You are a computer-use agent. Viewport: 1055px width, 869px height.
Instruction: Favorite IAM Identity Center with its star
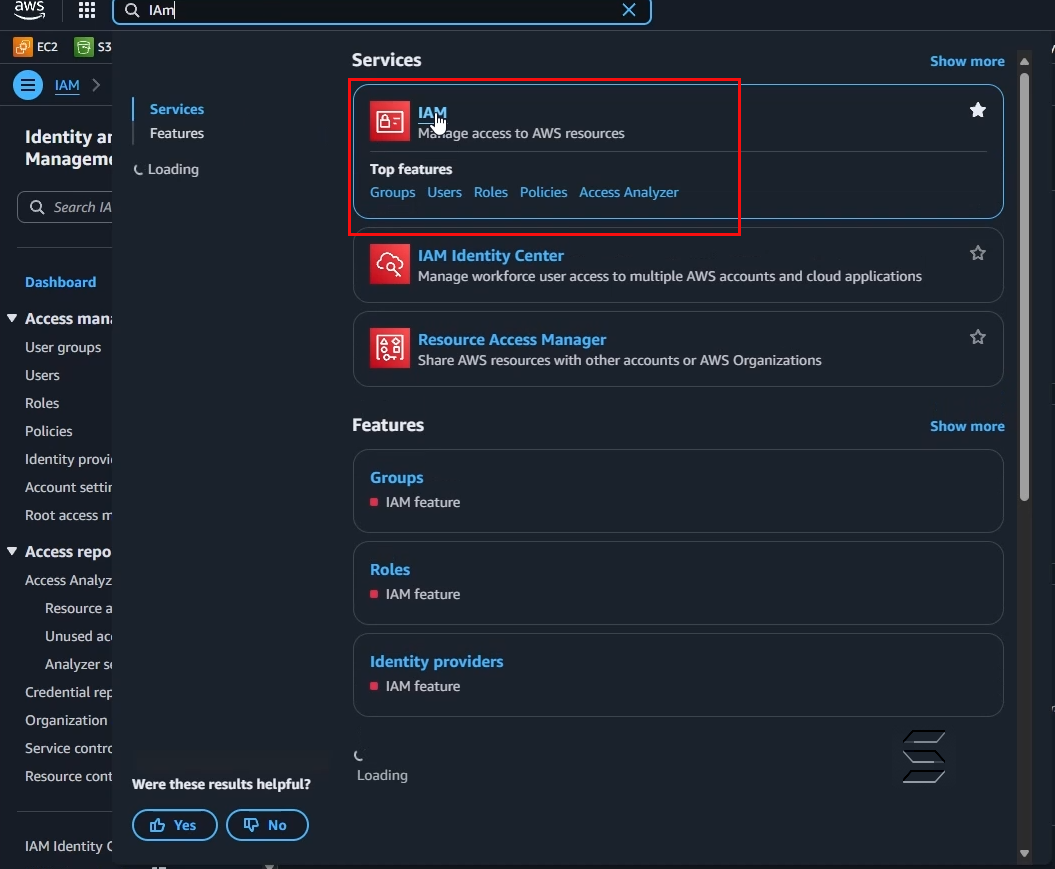(x=978, y=253)
